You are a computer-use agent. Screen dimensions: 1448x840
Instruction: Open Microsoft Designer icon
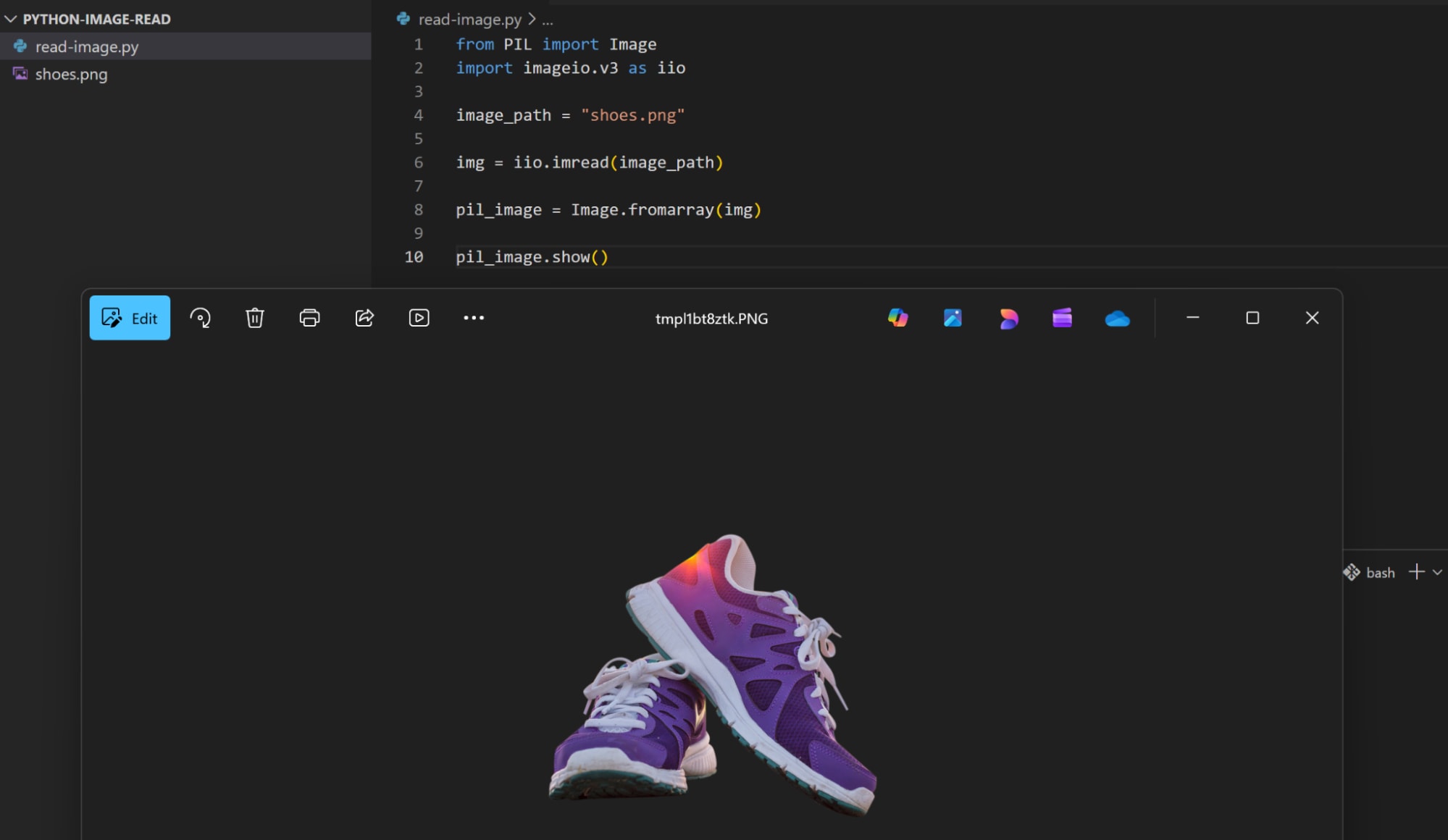[x=1008, y=318]
